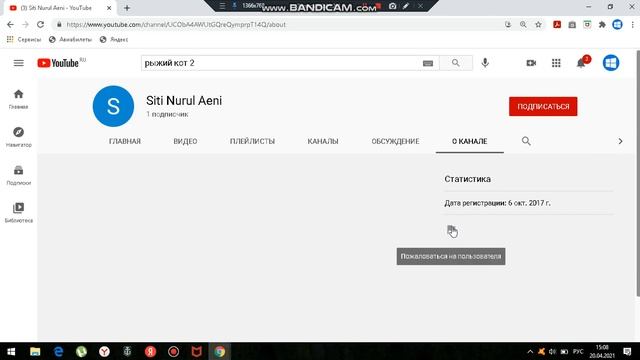Click the search magnifier button
The height and width of the screenshot is (360, 640).
[x=456, y=63]
